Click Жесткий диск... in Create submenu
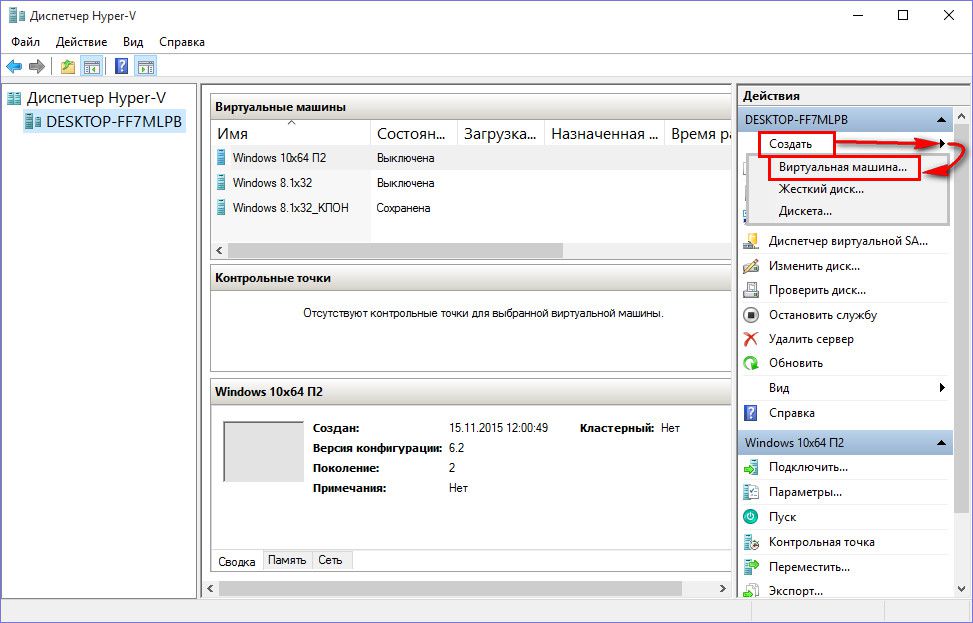 821,189
